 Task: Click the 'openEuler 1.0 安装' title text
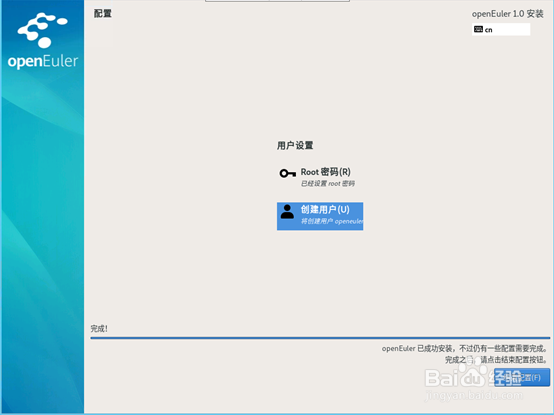(x=507, y=14)
